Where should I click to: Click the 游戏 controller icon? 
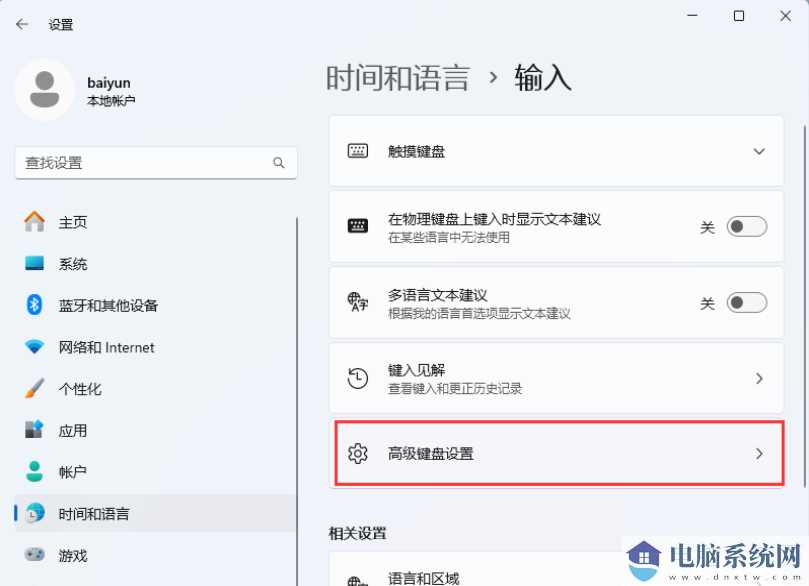tap(35, 555)
